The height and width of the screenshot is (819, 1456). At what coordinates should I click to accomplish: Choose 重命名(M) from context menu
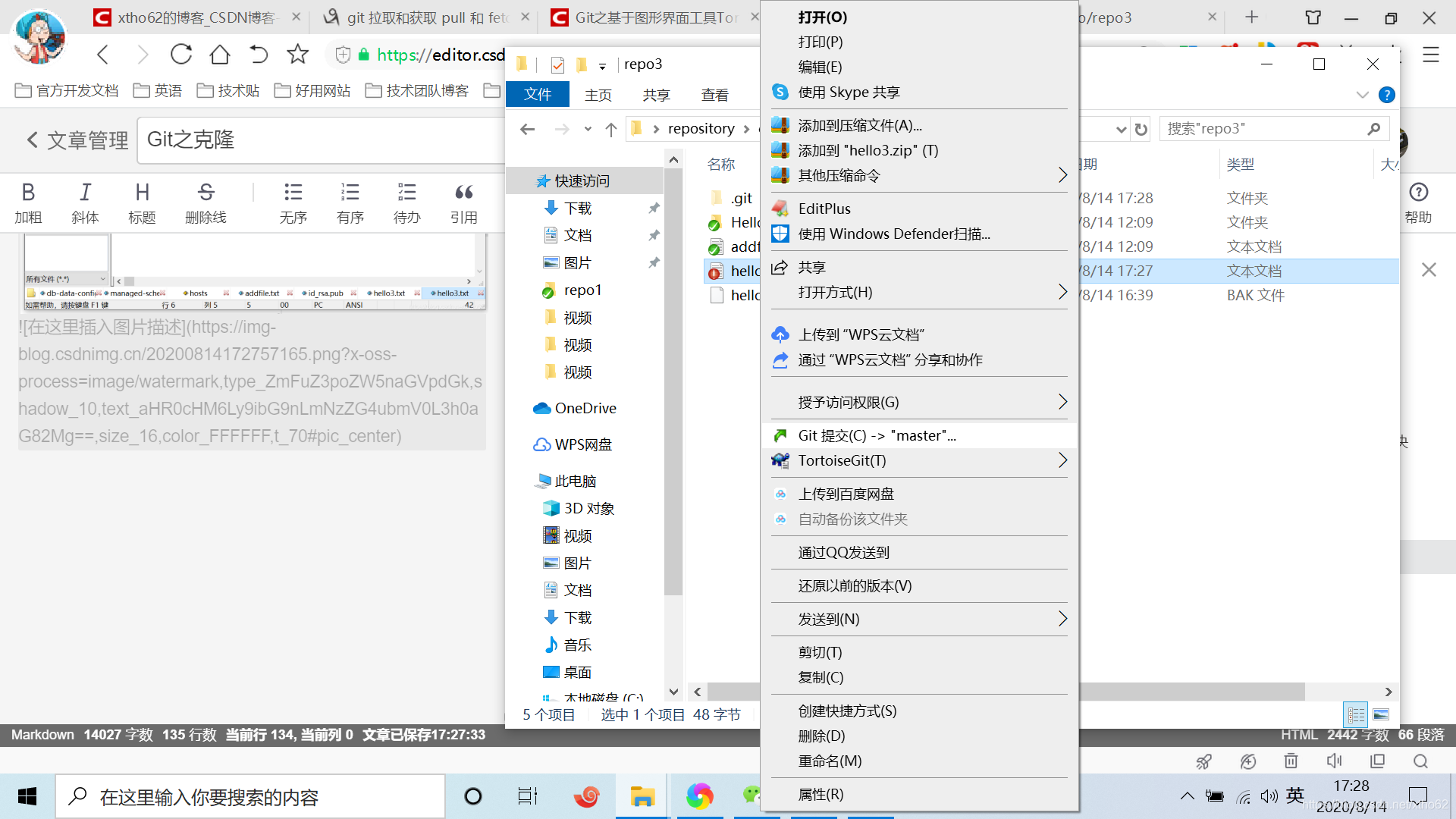(919, 761)
